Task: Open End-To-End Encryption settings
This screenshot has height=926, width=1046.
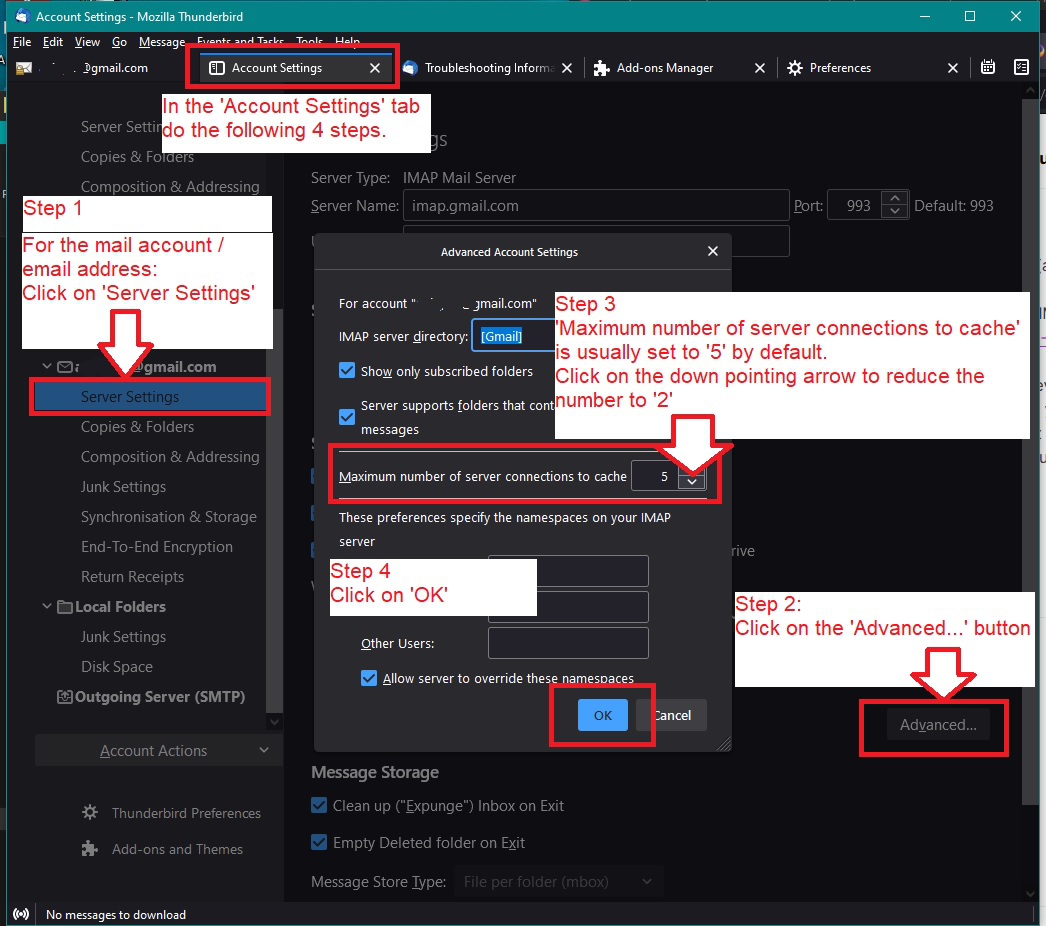Action: pyautogui.click(x=157, y=547)
